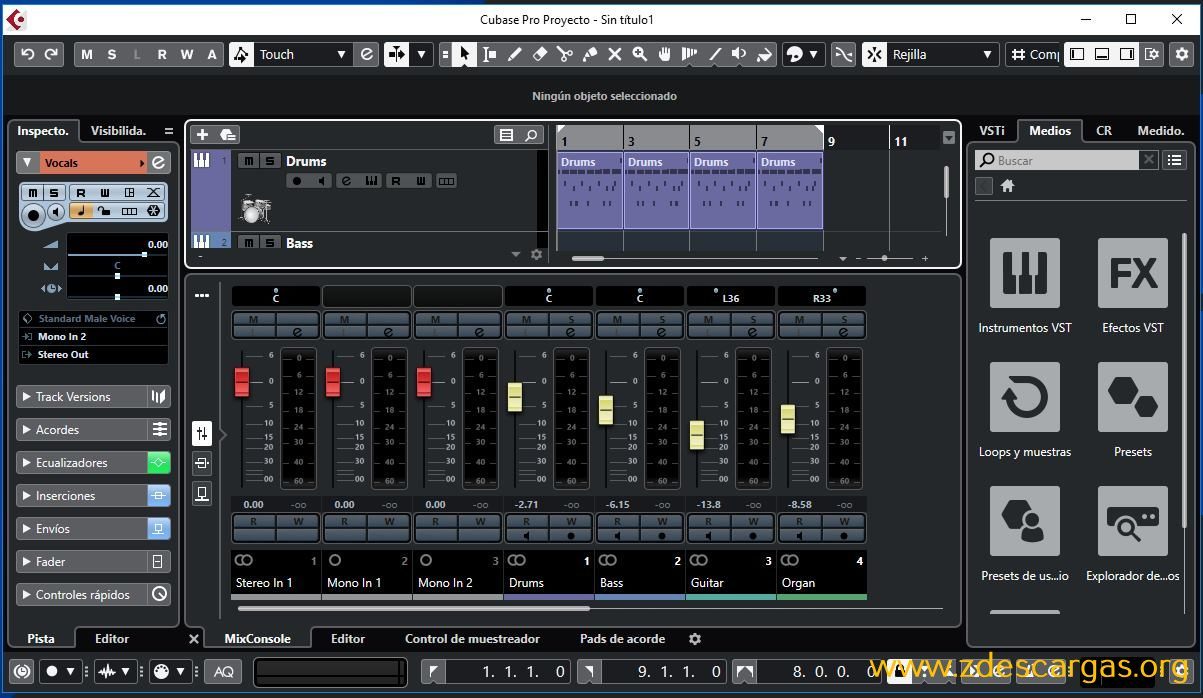1203x698 pixels.
Task: Toggle global Write W automation in the toolbar
Action: coord(187,54)
